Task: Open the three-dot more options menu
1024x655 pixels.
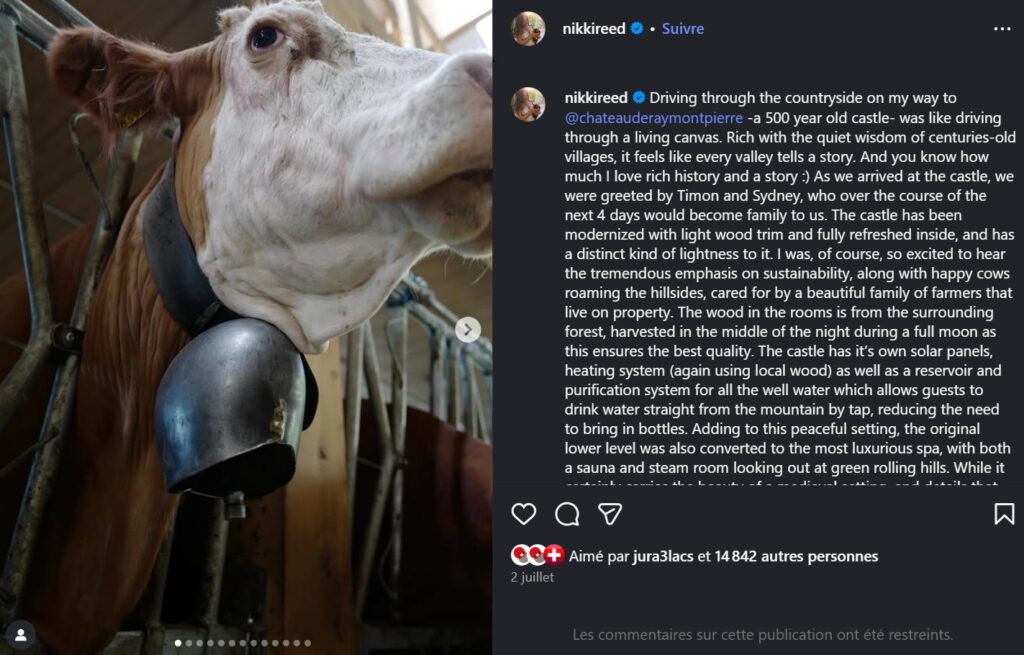Action: tap(1002, 29)
